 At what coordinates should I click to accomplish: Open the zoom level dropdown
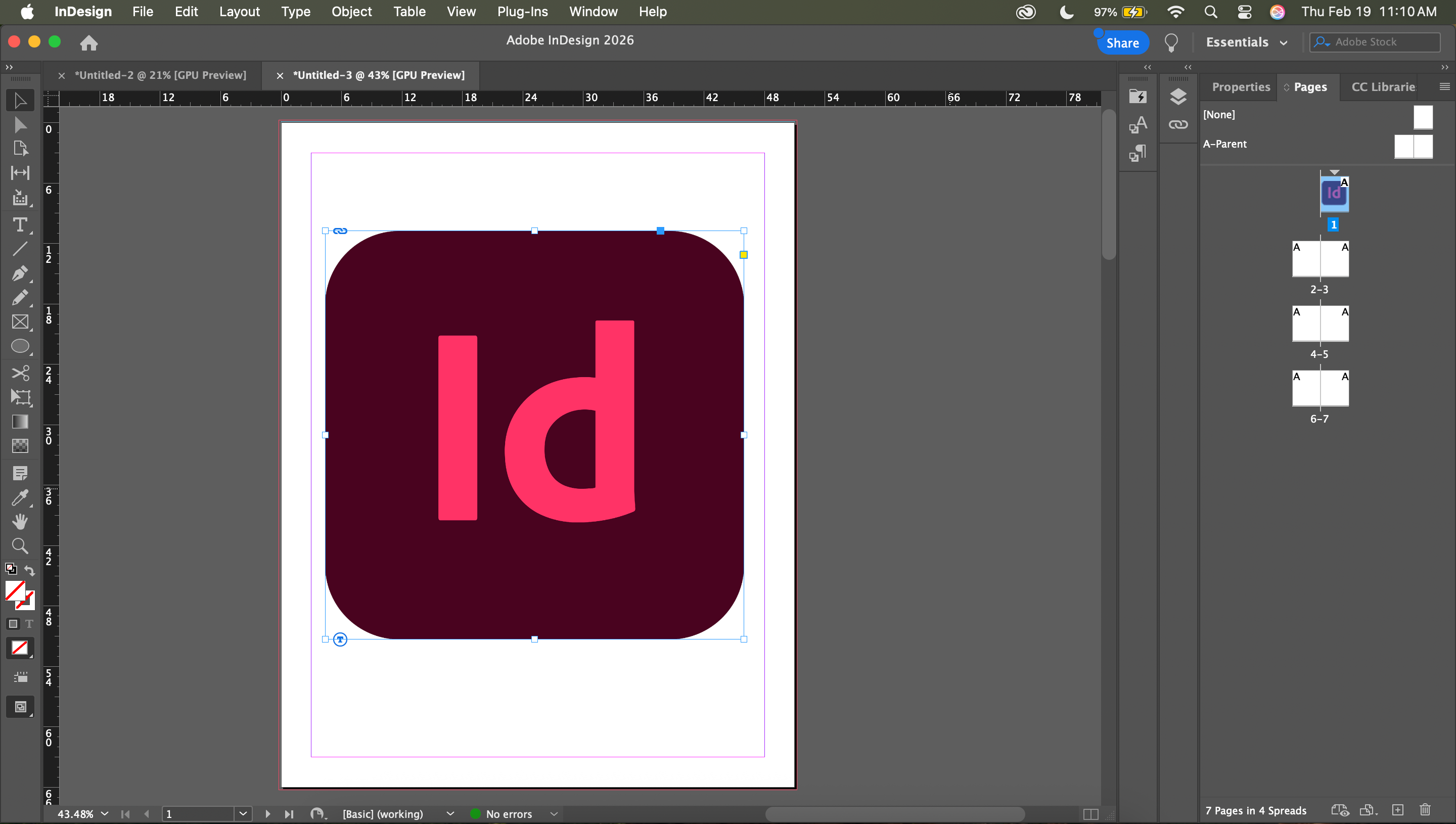[105, 814]
